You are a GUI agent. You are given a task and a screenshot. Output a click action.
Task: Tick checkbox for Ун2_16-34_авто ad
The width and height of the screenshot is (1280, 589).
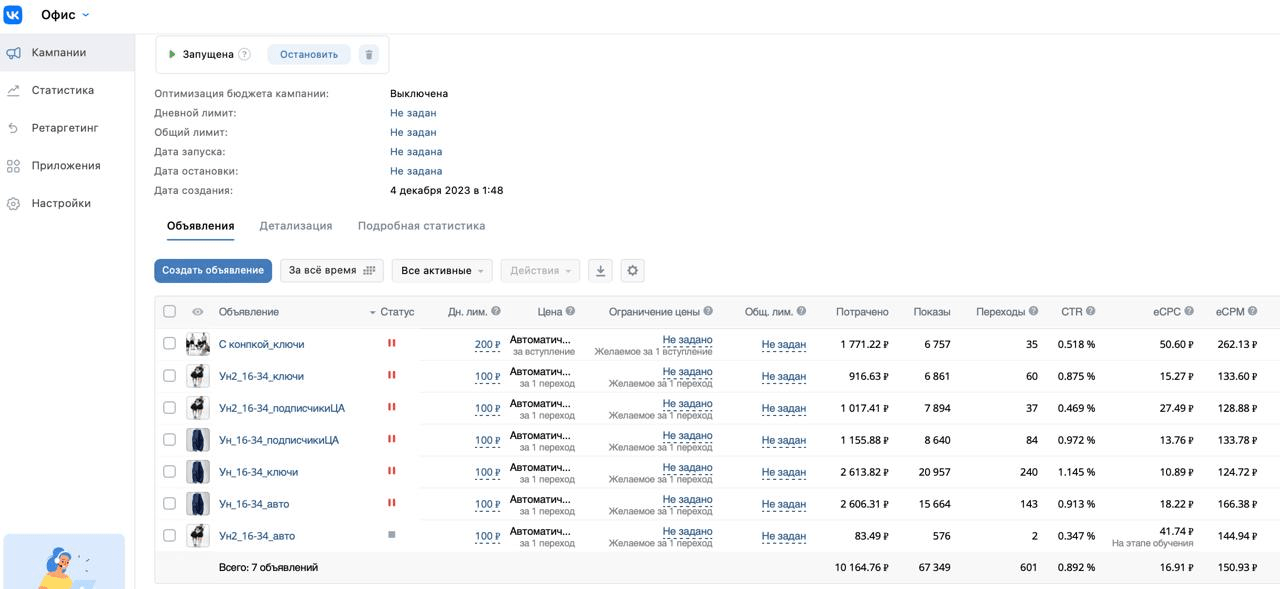169,535
